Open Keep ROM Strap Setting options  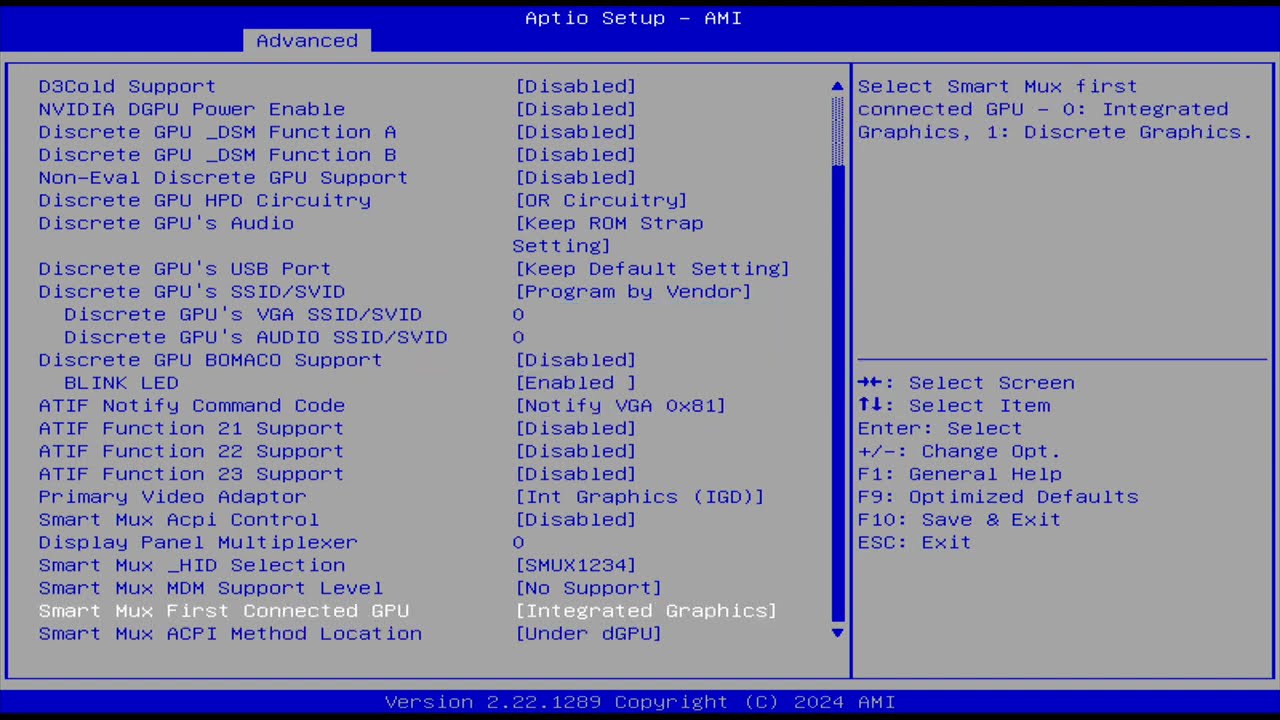608,234
